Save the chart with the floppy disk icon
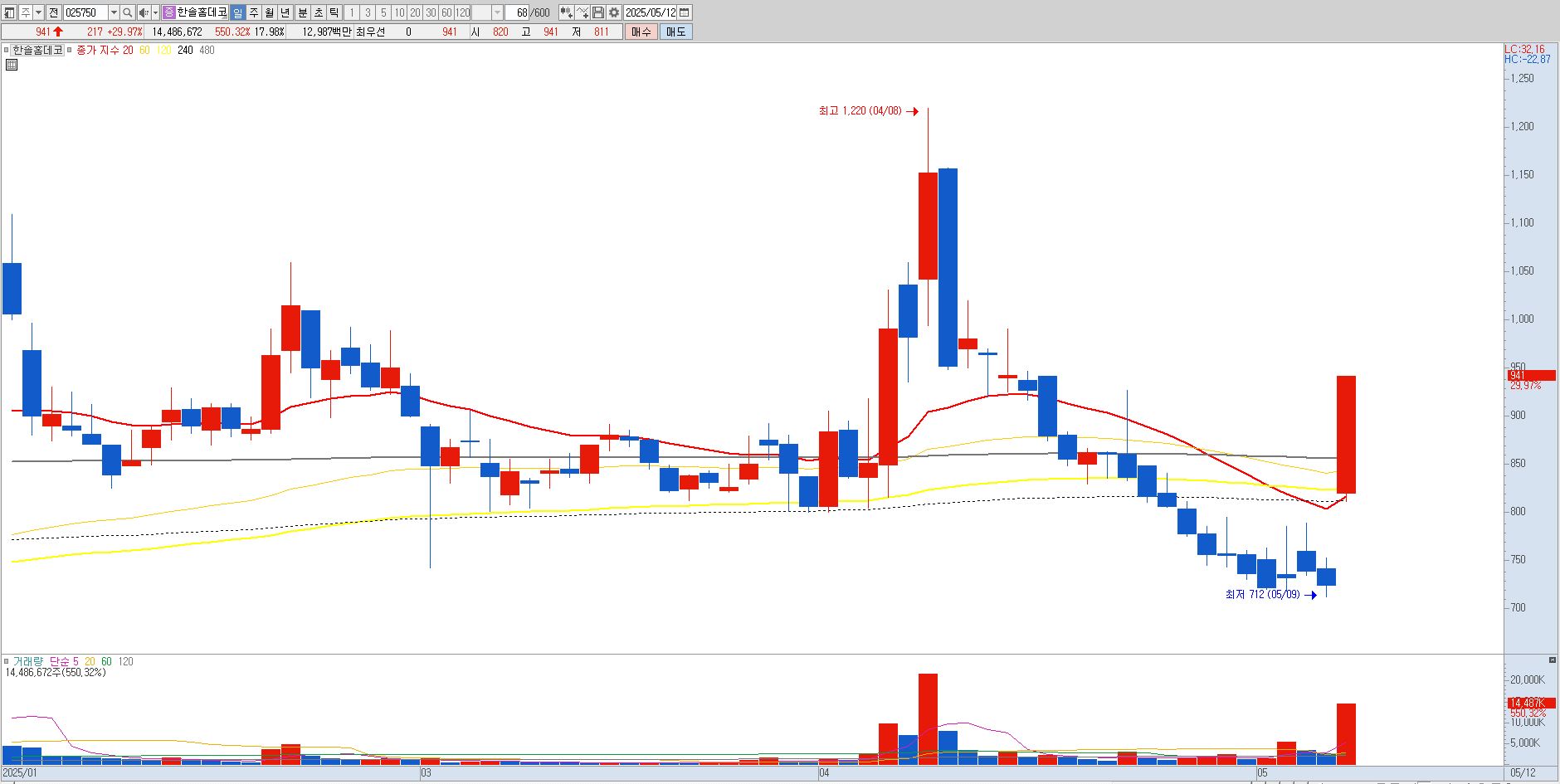Screen dimensions: 1560x784 [598, 12]
